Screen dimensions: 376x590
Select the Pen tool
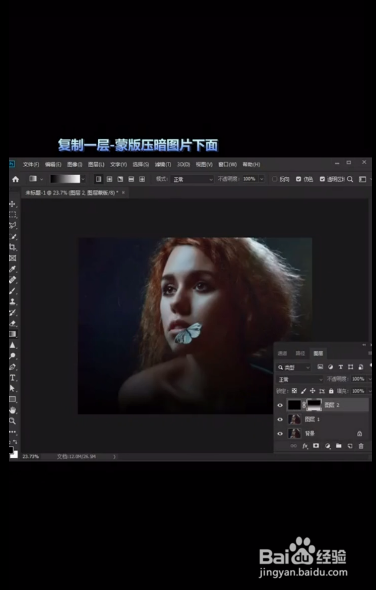[x=13, y=366]
